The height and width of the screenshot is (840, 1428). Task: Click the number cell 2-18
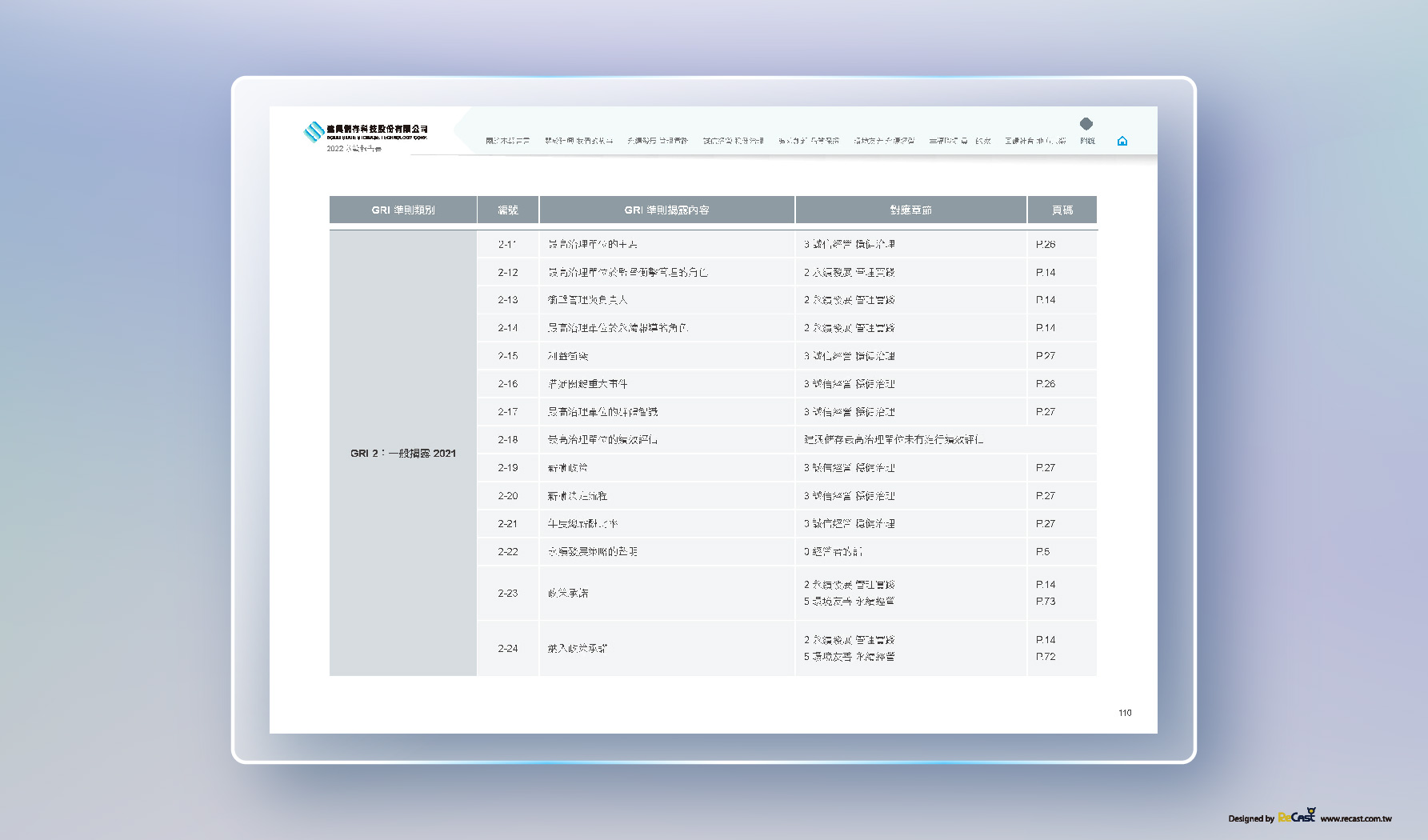(508, 440)
